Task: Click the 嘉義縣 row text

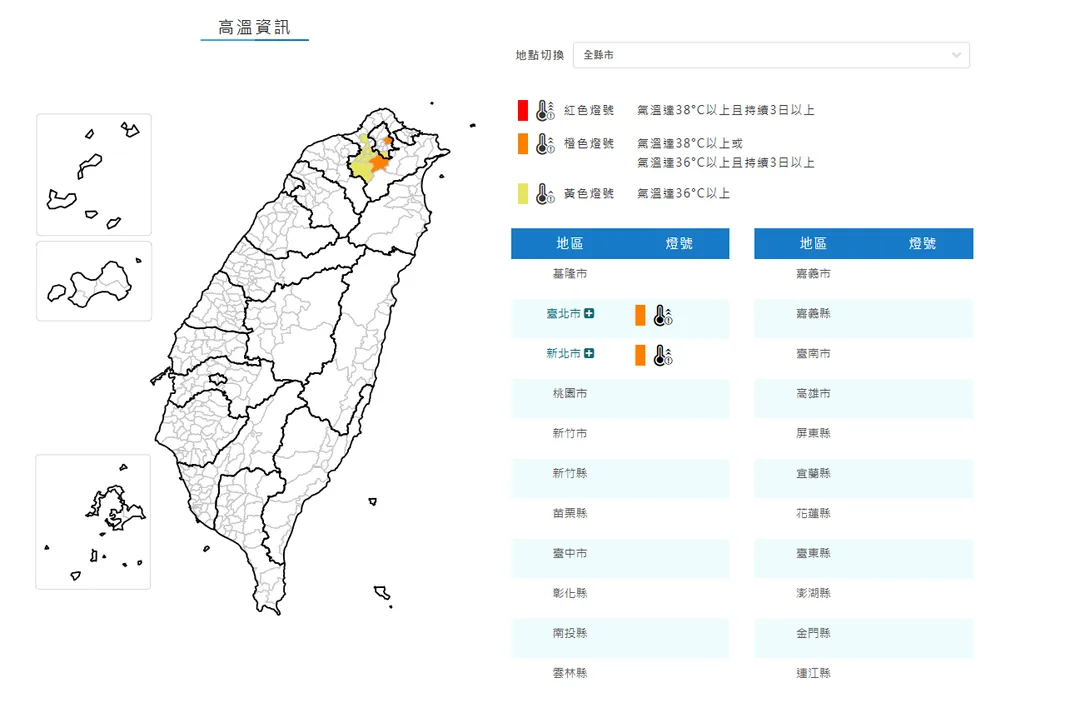Action: [813, 313]
